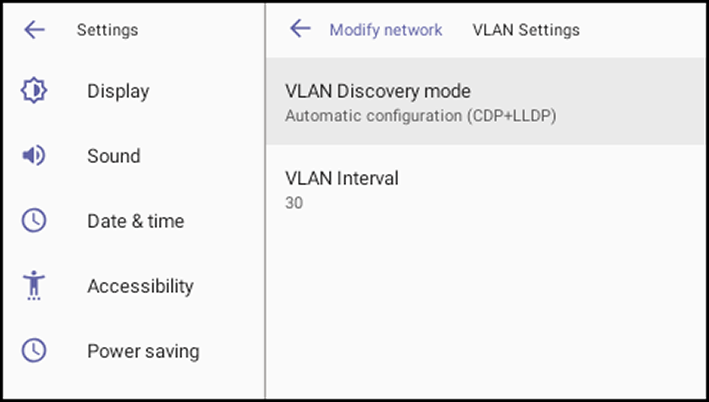The height and width of the screenshot is (402, 709).
Task: Click empty area below VLAN Interval
Action: coord(486,312)
